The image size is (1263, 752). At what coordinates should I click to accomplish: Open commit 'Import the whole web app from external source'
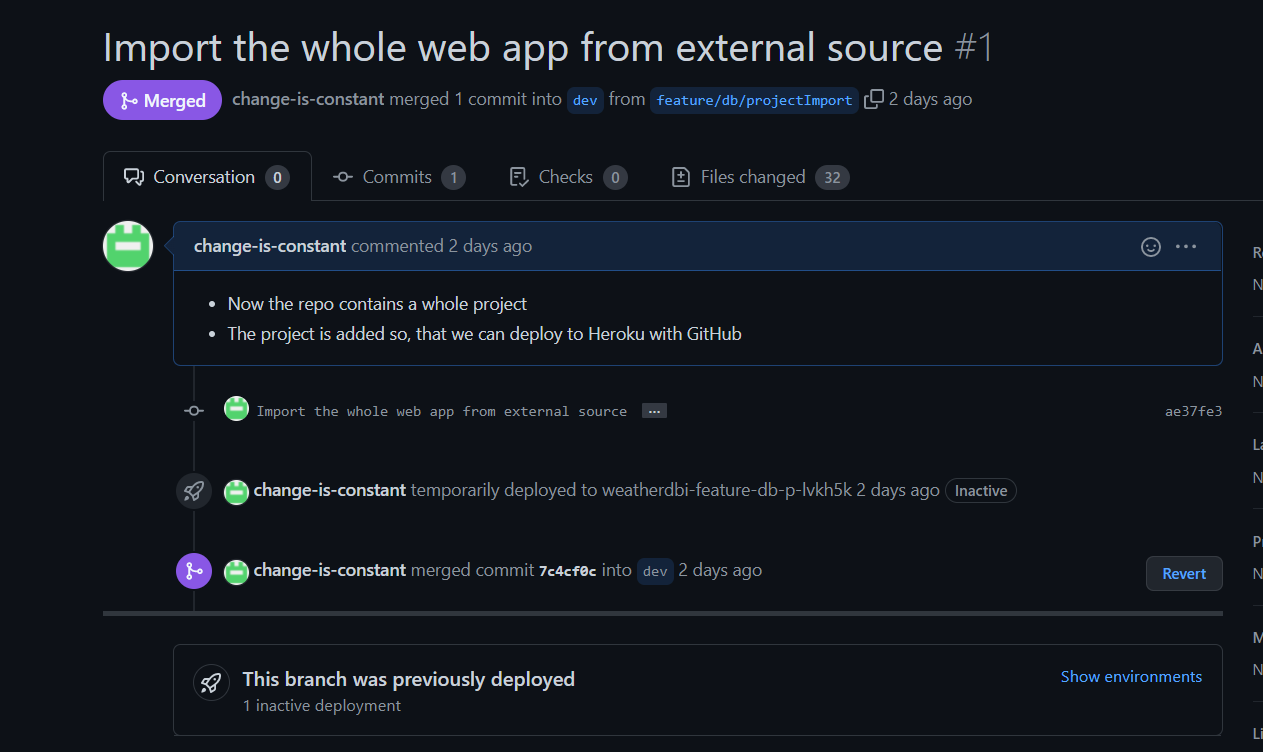pyautogui.click(x=442, y=411)
